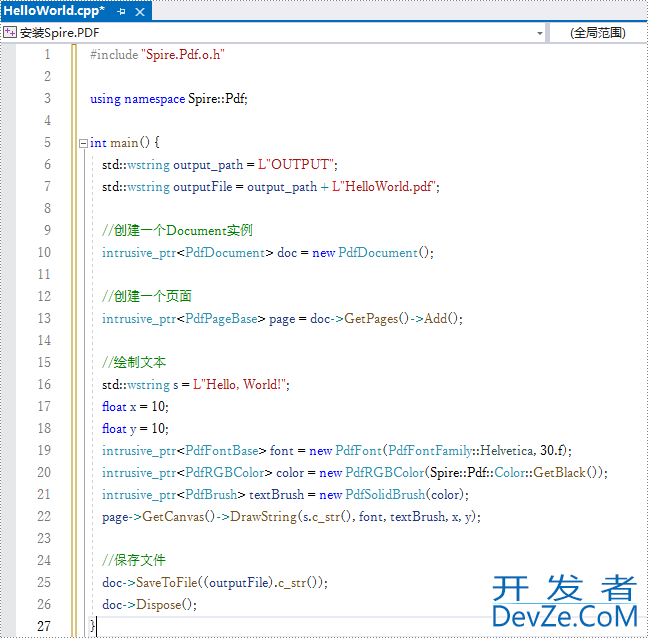The width and height of the screenshot is (648, 638).
Task: Click 'PdfFontFamily::Helvetica' on line 19
Action: click(461, 450)
